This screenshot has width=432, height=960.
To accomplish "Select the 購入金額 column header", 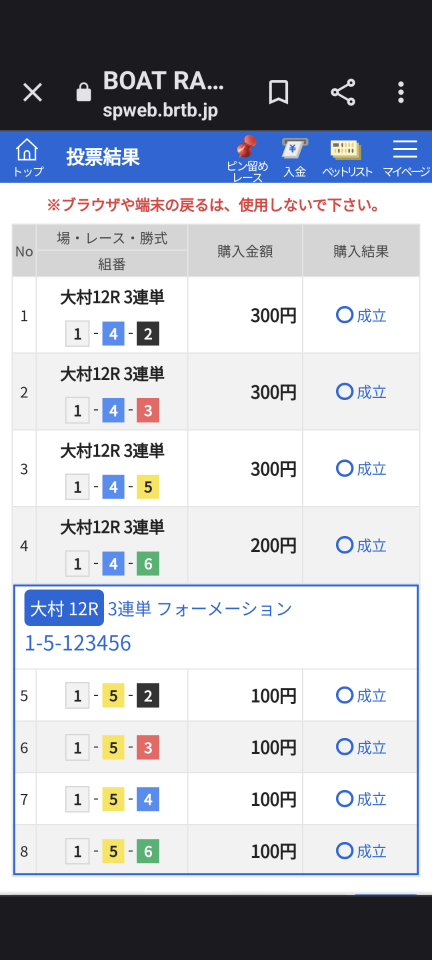I will 245,251.
